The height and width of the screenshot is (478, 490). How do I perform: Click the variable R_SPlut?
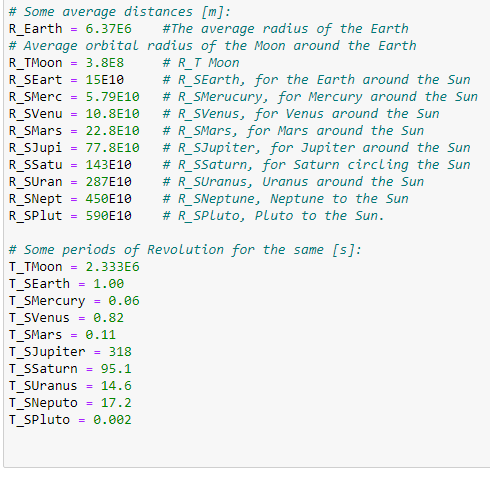click(x=35, y=216)
